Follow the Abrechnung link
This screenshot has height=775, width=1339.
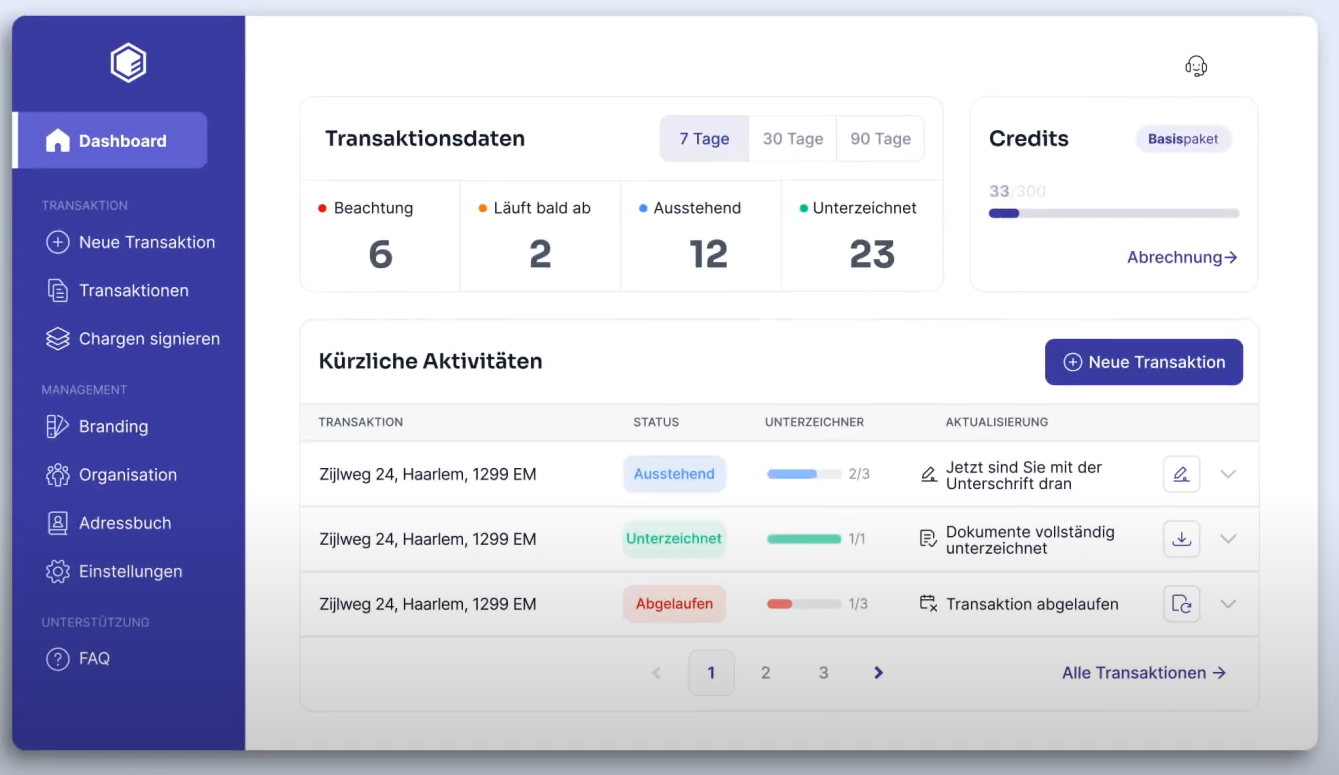click(x=1182, y=257)
